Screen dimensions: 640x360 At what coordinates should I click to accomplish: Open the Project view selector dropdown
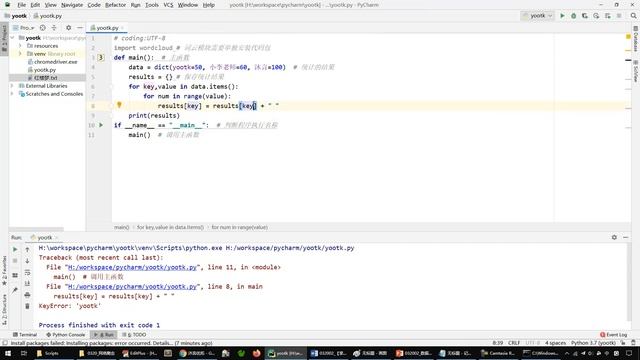click(24, 27)
